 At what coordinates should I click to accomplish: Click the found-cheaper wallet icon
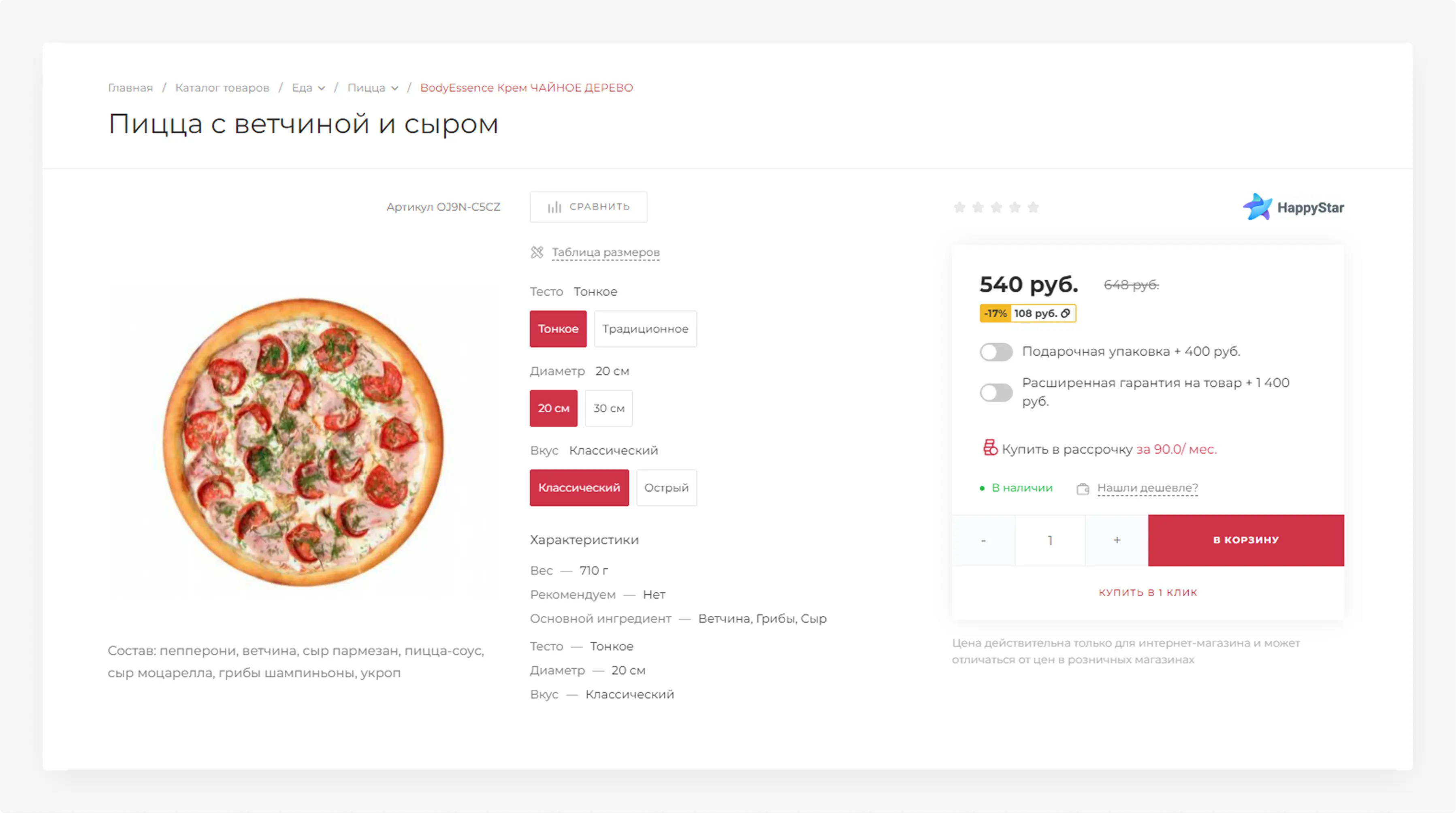tap(1083, 489)
